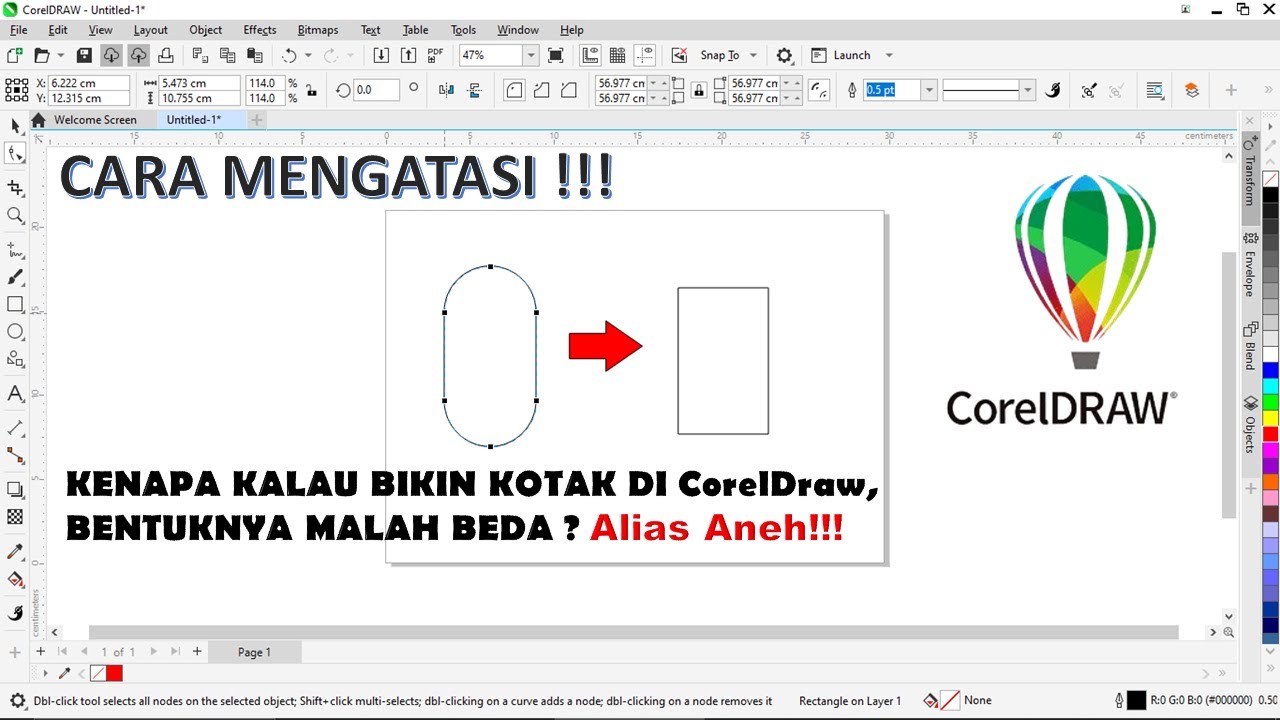Select the Zoom tool
Viewport: 1280px width, 720px height.
[15, 215]
